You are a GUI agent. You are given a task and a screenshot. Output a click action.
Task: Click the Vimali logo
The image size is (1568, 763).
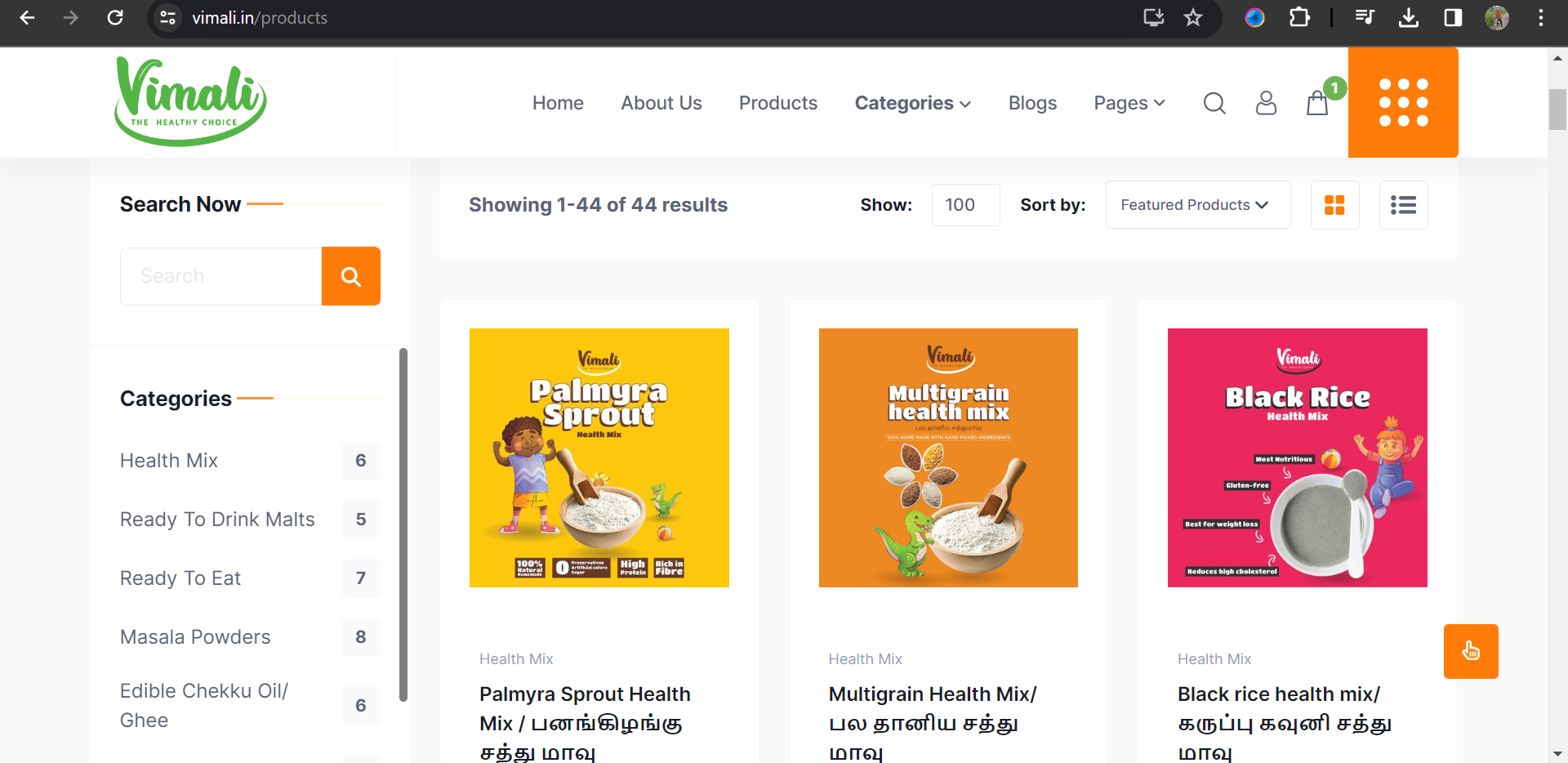tap(191, 102)
